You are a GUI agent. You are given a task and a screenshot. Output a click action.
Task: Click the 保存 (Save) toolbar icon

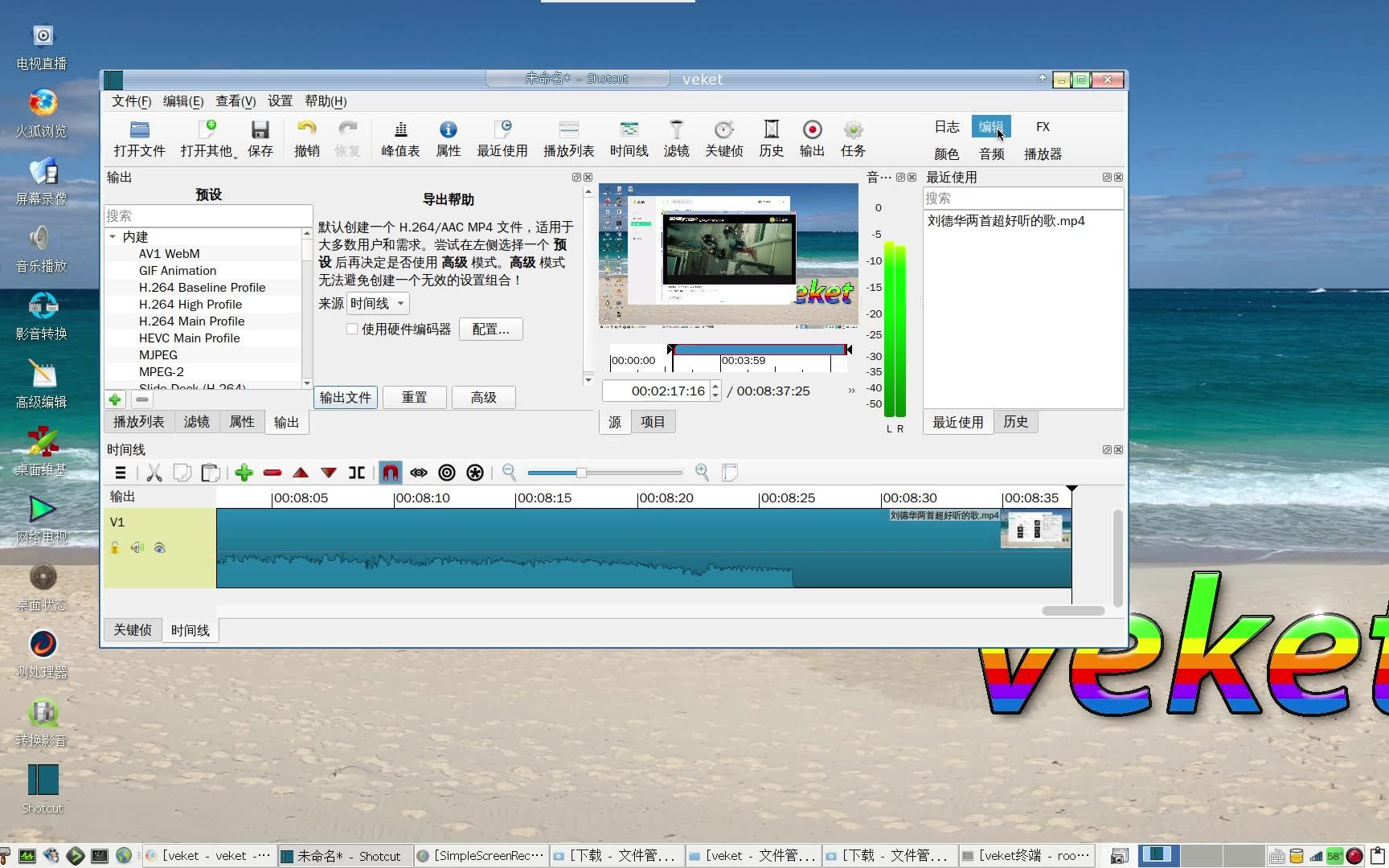pyautogui.click(x=260, y=138)
